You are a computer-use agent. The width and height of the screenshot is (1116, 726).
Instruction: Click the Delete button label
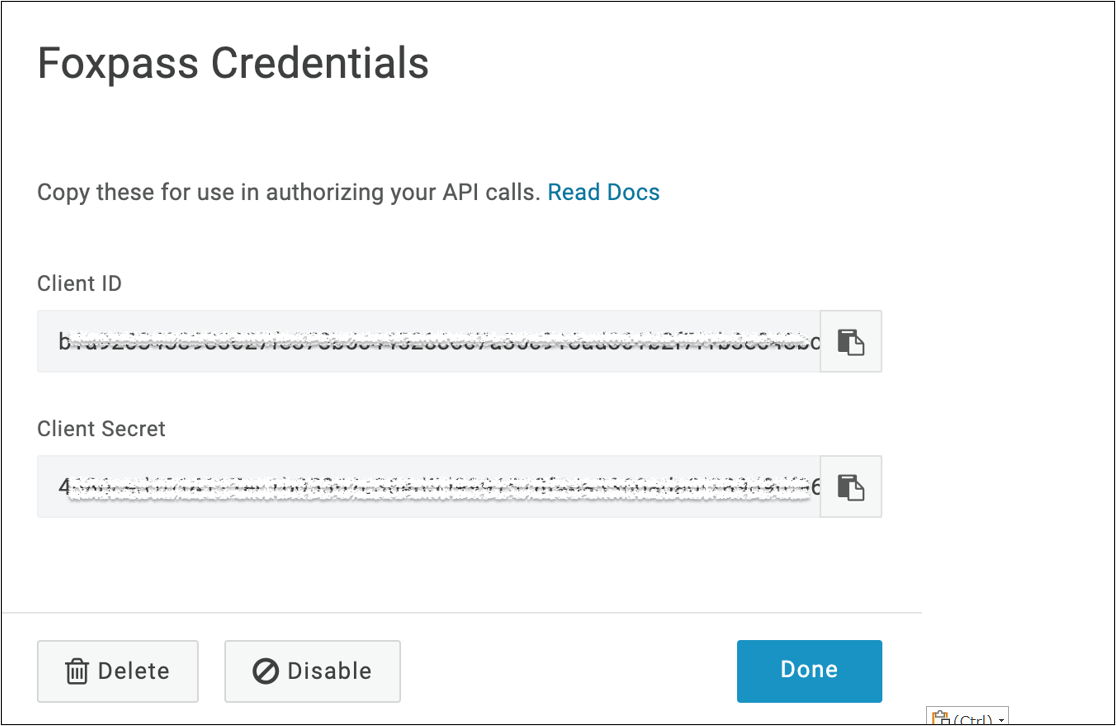click(134, 671)
